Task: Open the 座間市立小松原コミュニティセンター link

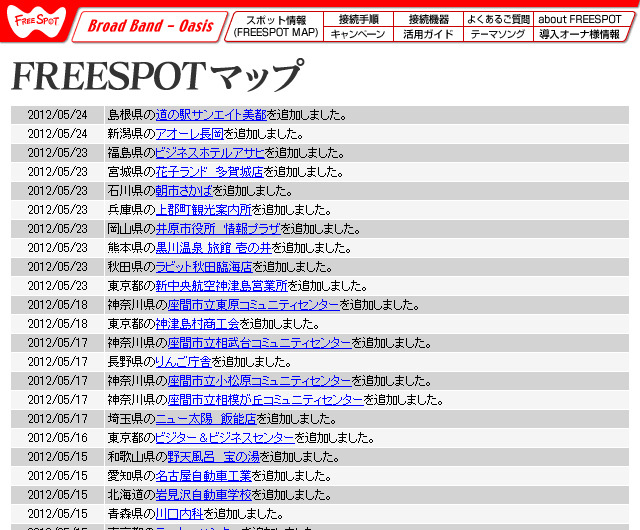Action: point(260,381)
